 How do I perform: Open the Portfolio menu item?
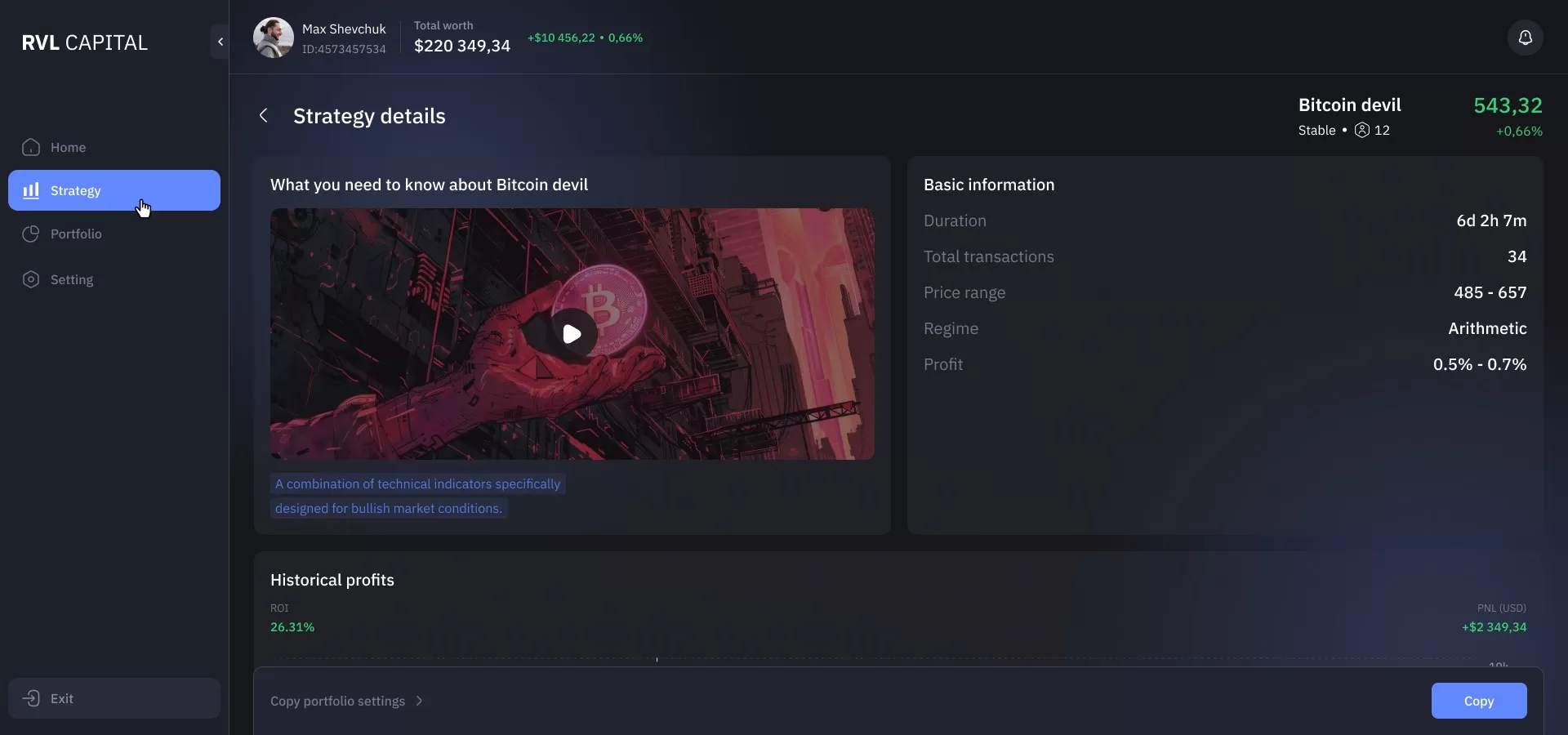pos(76,234)
